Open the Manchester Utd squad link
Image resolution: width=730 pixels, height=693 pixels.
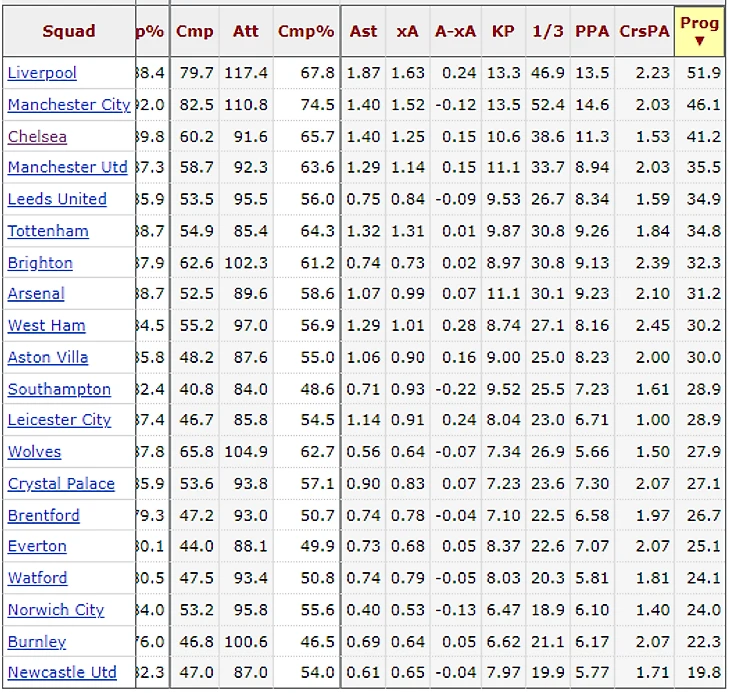click(x=68, y=167)
